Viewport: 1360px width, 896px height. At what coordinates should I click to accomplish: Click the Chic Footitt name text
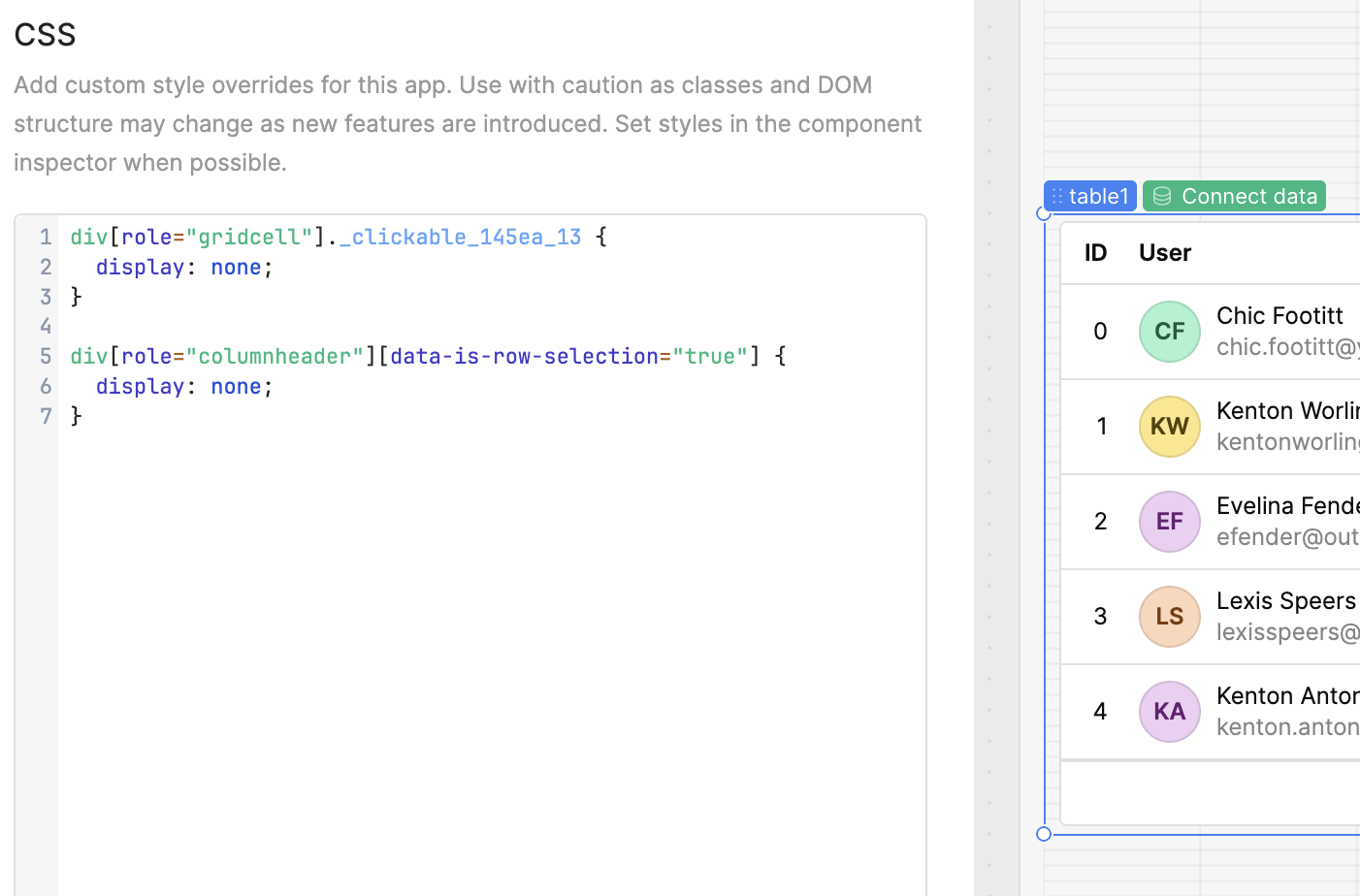pos(1279,316)
